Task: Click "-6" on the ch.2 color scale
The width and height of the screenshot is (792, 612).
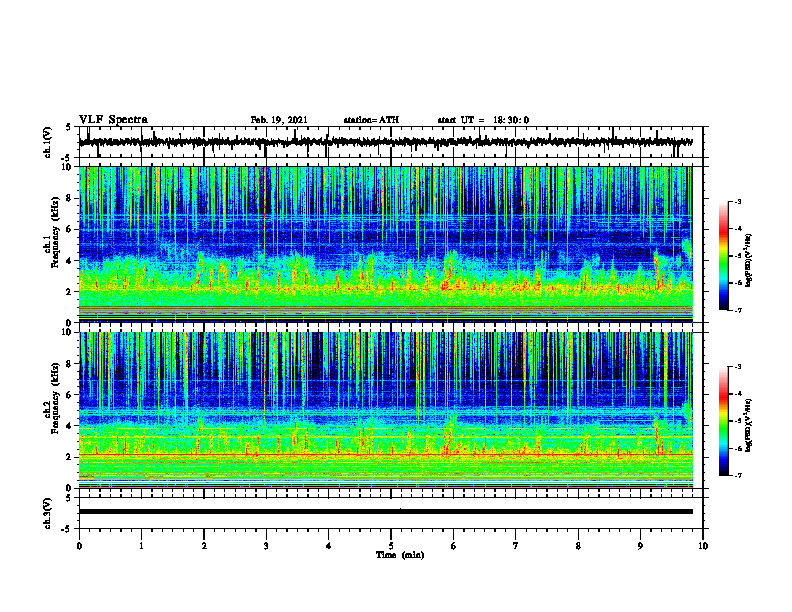Action: tap(738, 448)
